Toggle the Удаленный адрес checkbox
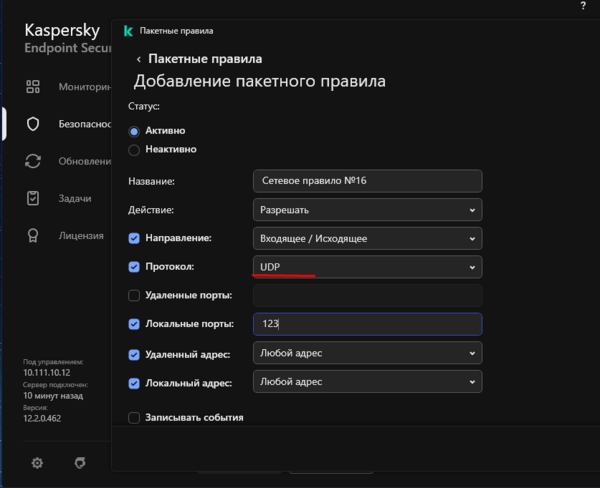 click(x=134, y=355)
